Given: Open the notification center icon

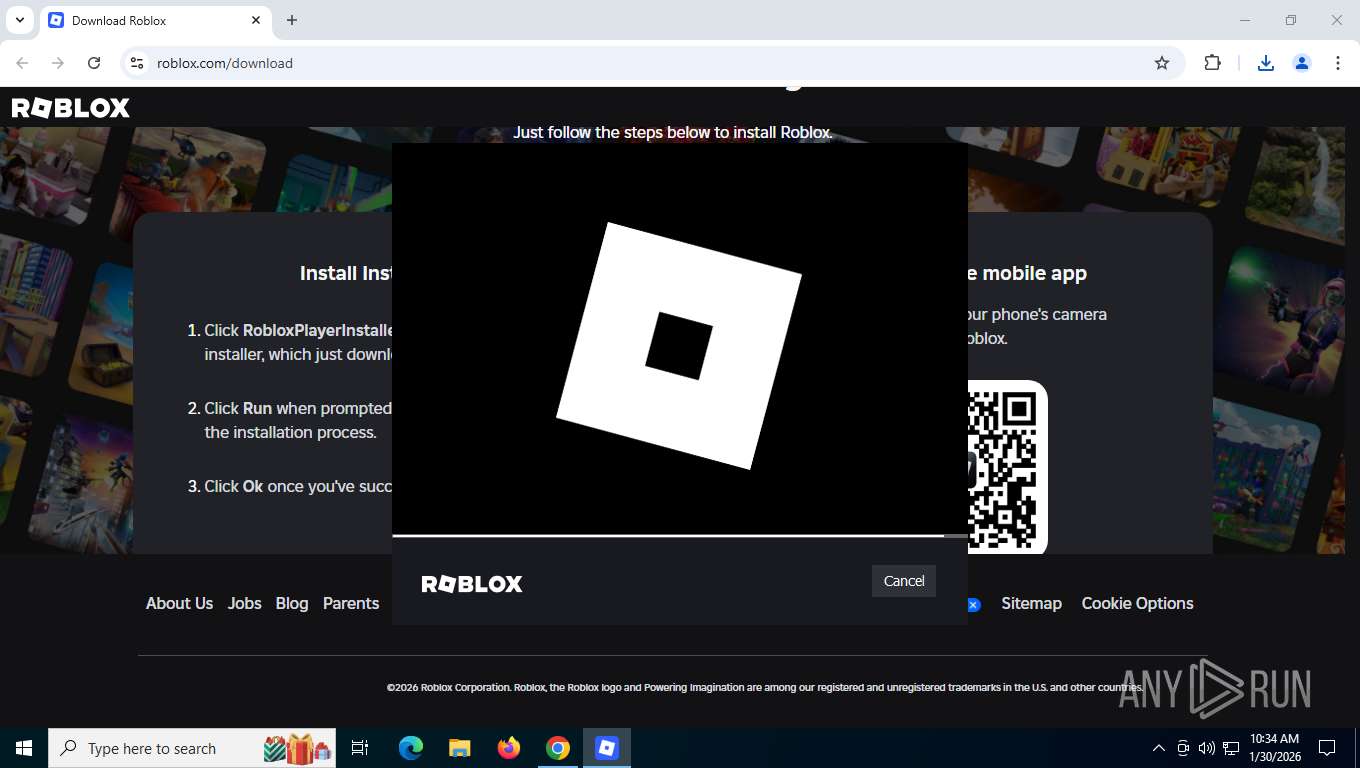Looking at the screenshot, I should [x=1327, y=748].
